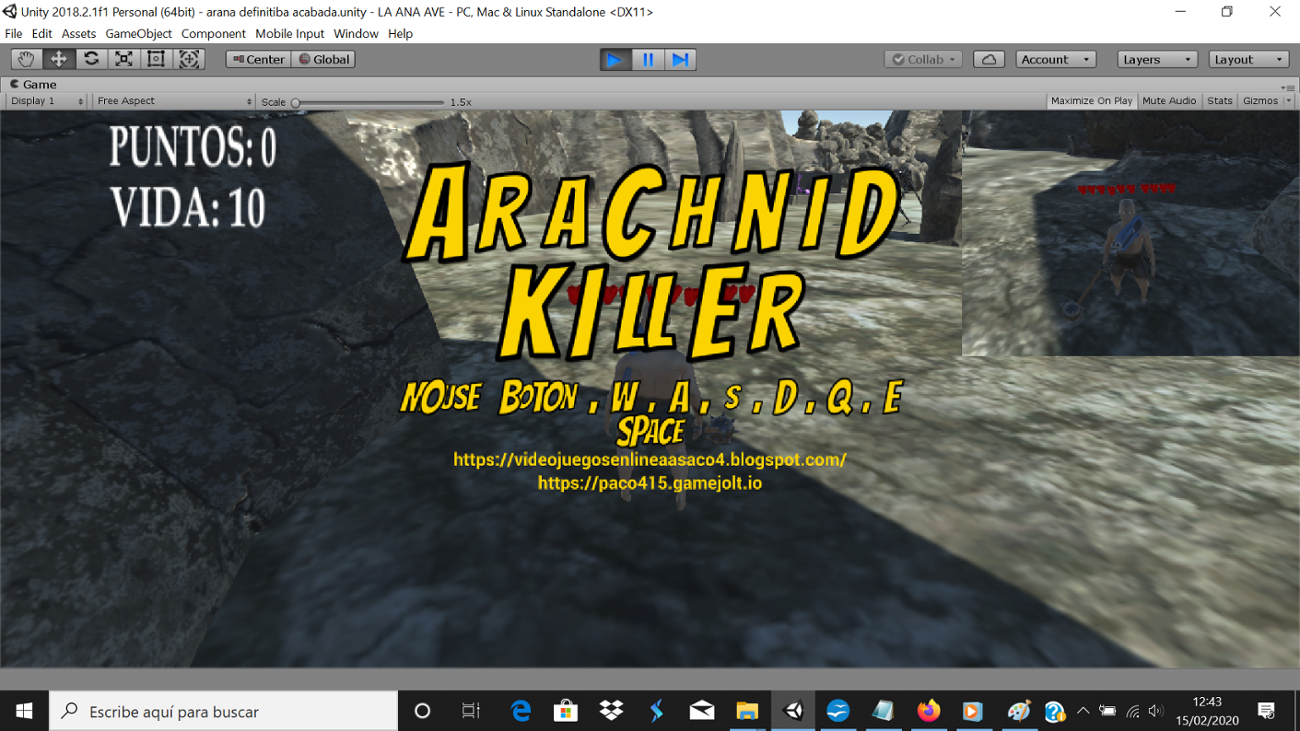Open the GameObject menu
Screen dimensions: 1300x731
point(137,33)
